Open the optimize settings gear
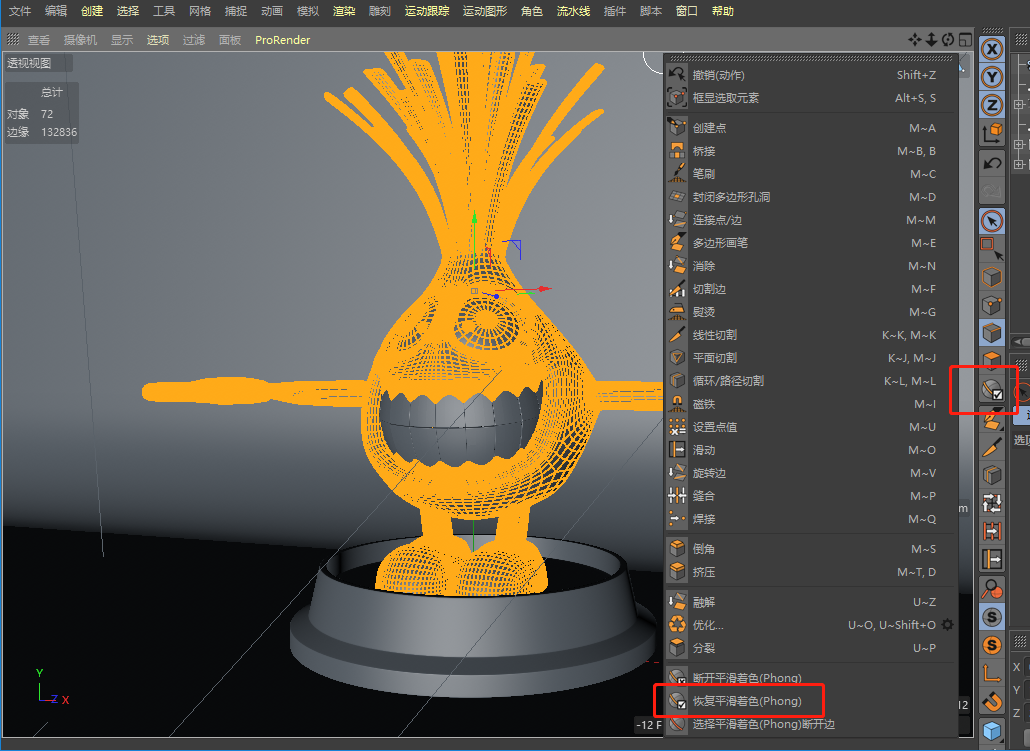1030x751 pixels. tap(947, 625)
